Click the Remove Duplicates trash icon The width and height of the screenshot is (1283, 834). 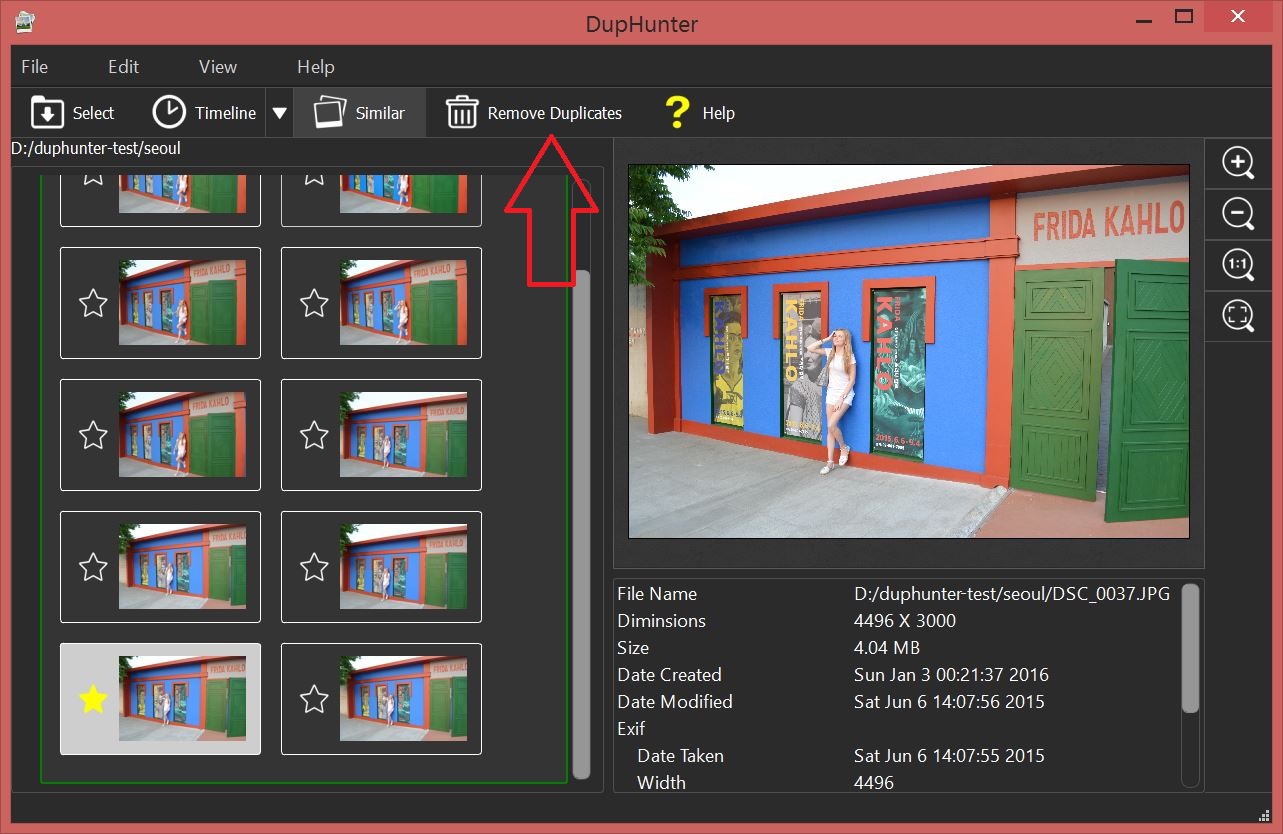[x=461, y=112]
